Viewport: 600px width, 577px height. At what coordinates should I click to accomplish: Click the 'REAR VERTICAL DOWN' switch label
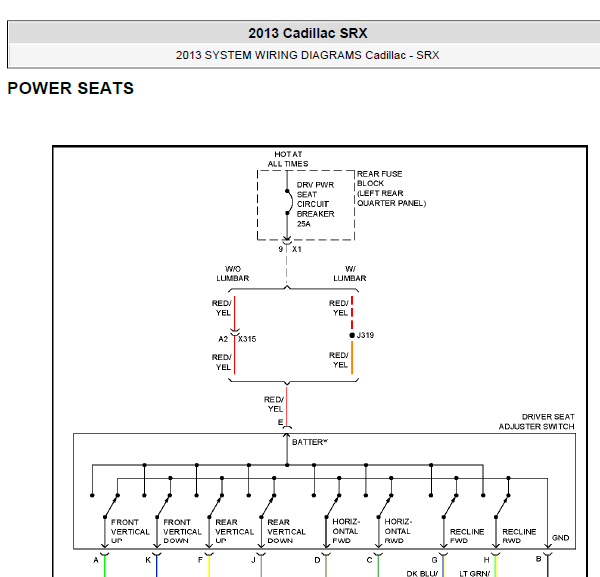pos(286,531)
